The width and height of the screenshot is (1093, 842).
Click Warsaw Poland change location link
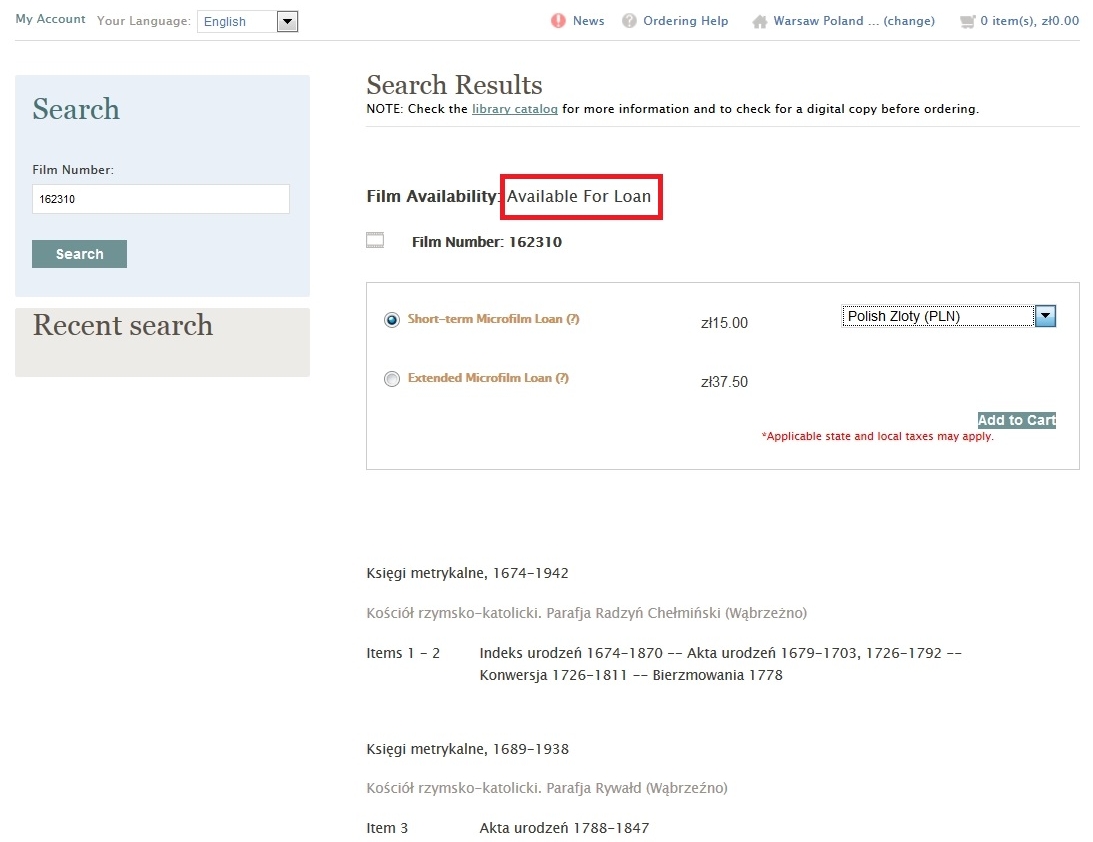(x=854, y=21)
